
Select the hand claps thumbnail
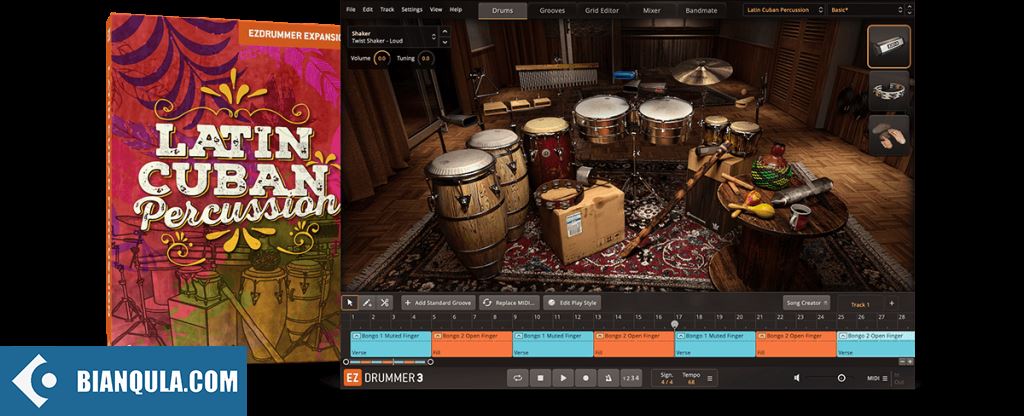click(x=889, y=135)
